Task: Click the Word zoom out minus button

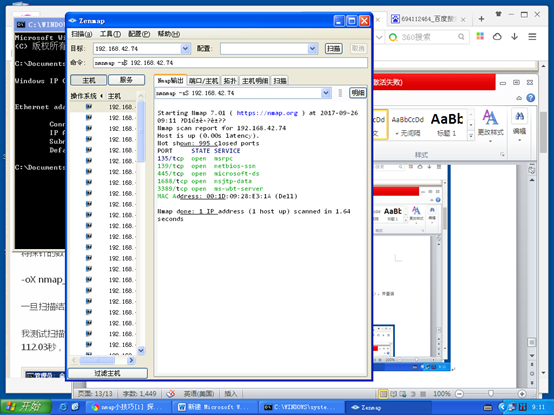Action: click(x=459, y=394)
